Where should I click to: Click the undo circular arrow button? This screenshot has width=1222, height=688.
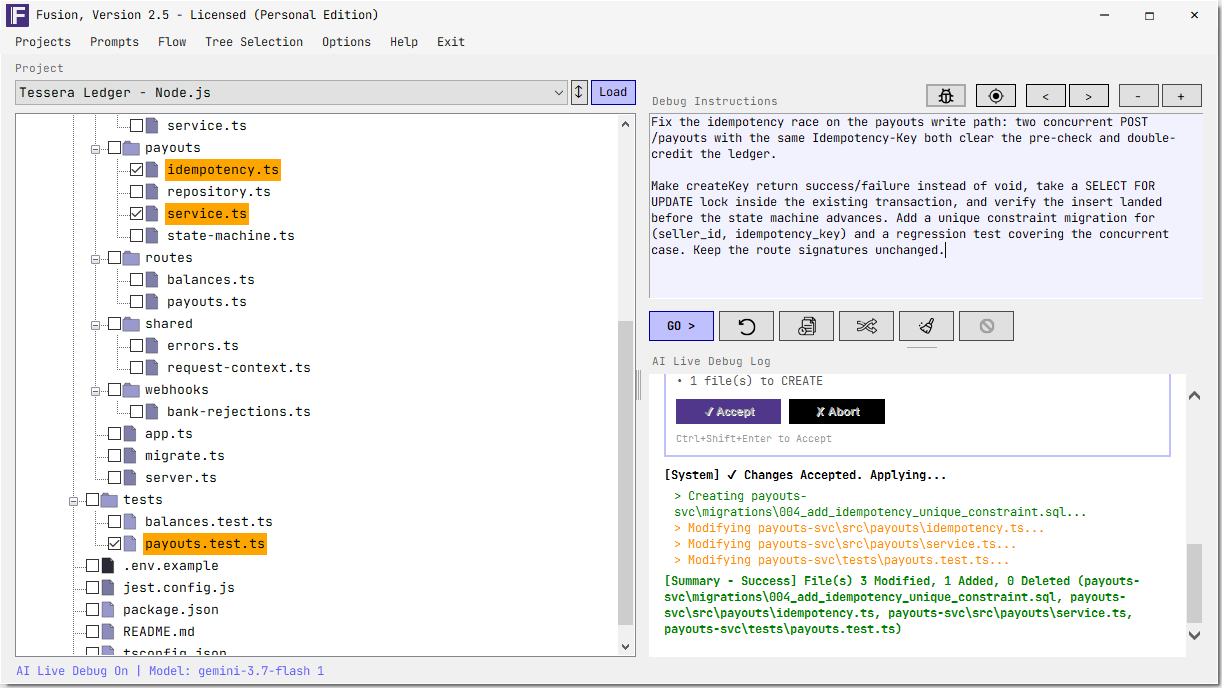[745, 326]
